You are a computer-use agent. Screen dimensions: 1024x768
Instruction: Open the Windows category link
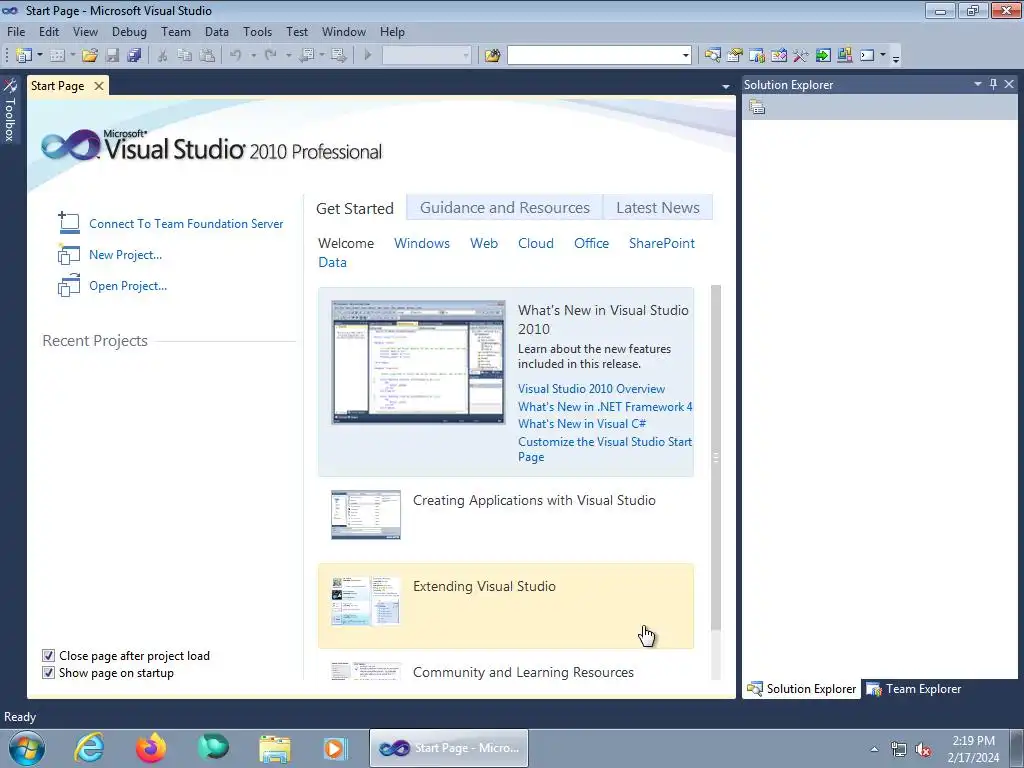tap(422, 244)
